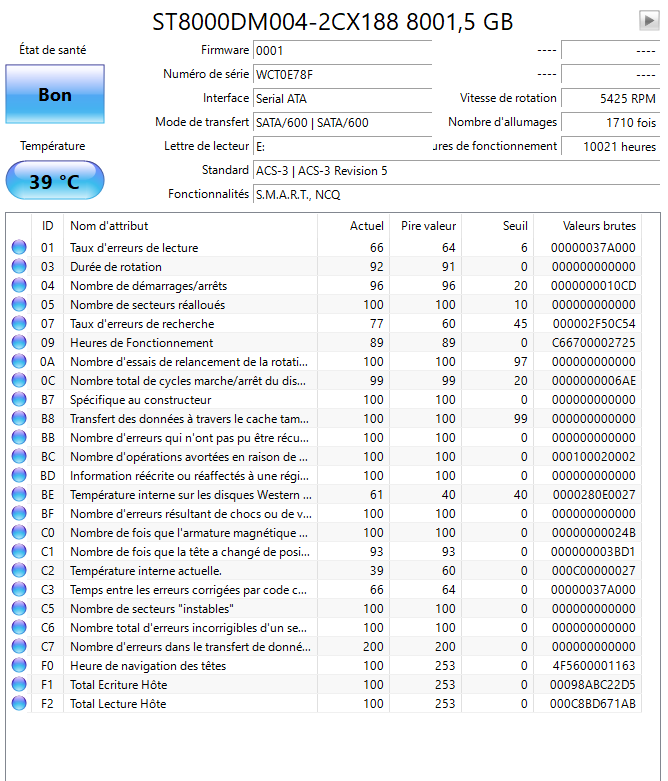Click raw value C66700002725

(593, 343)
